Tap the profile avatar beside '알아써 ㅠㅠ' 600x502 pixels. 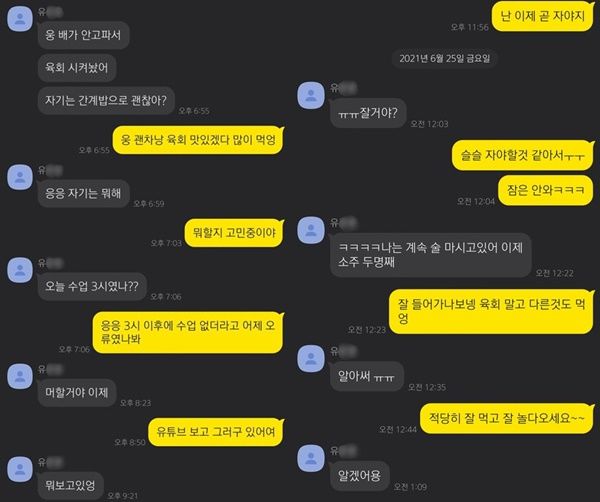(x=311, y=358)
